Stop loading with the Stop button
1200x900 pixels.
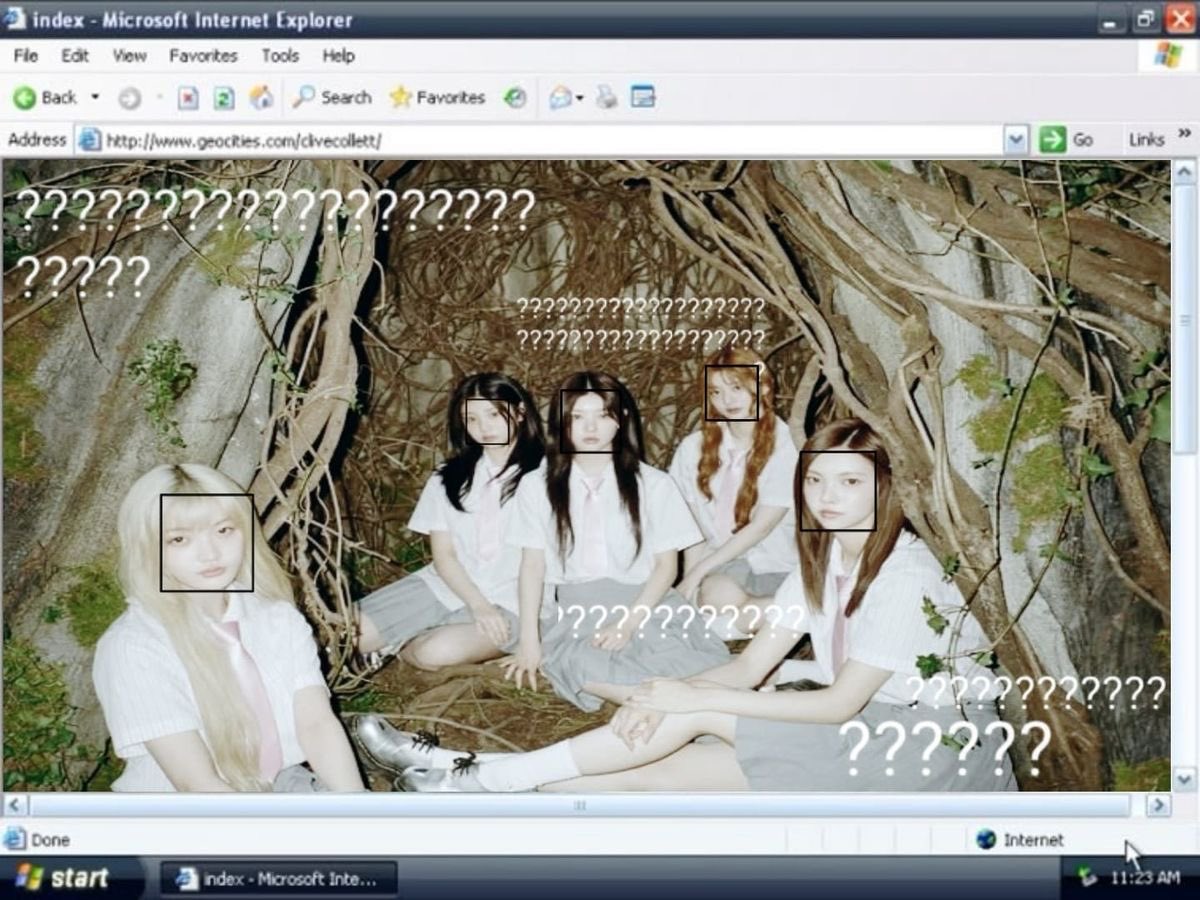[188, 98]
